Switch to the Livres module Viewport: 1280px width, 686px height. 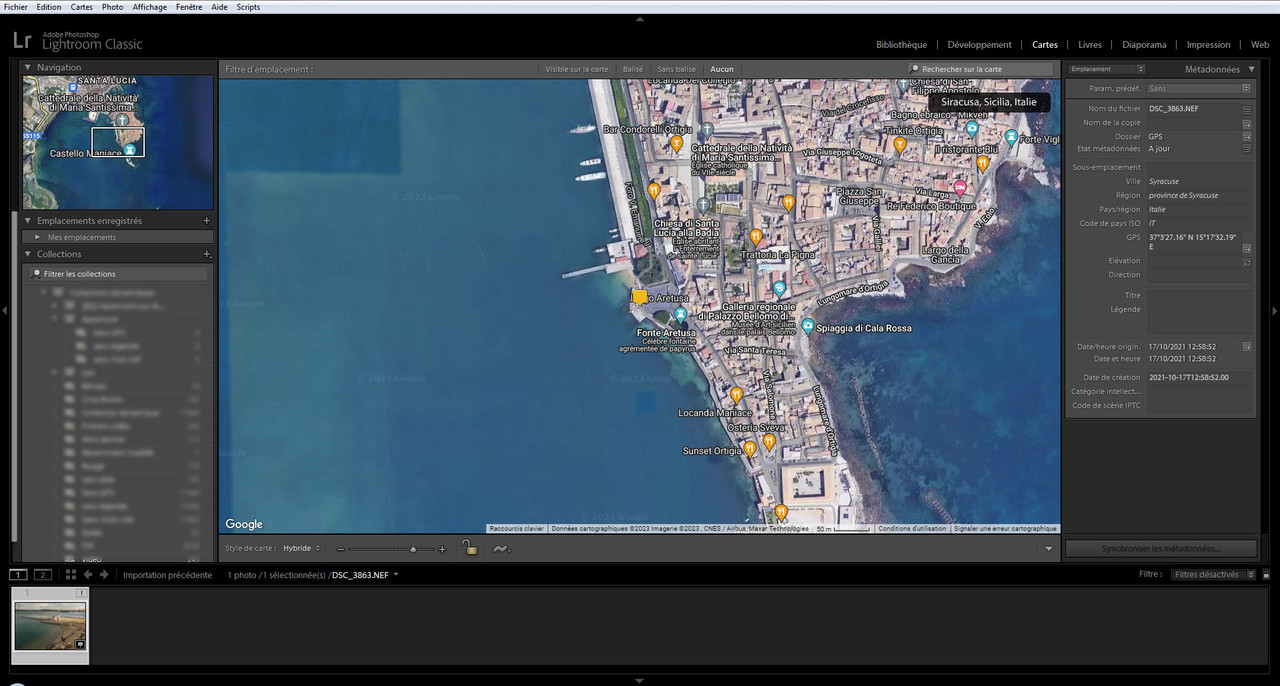tap(1090, 45)
